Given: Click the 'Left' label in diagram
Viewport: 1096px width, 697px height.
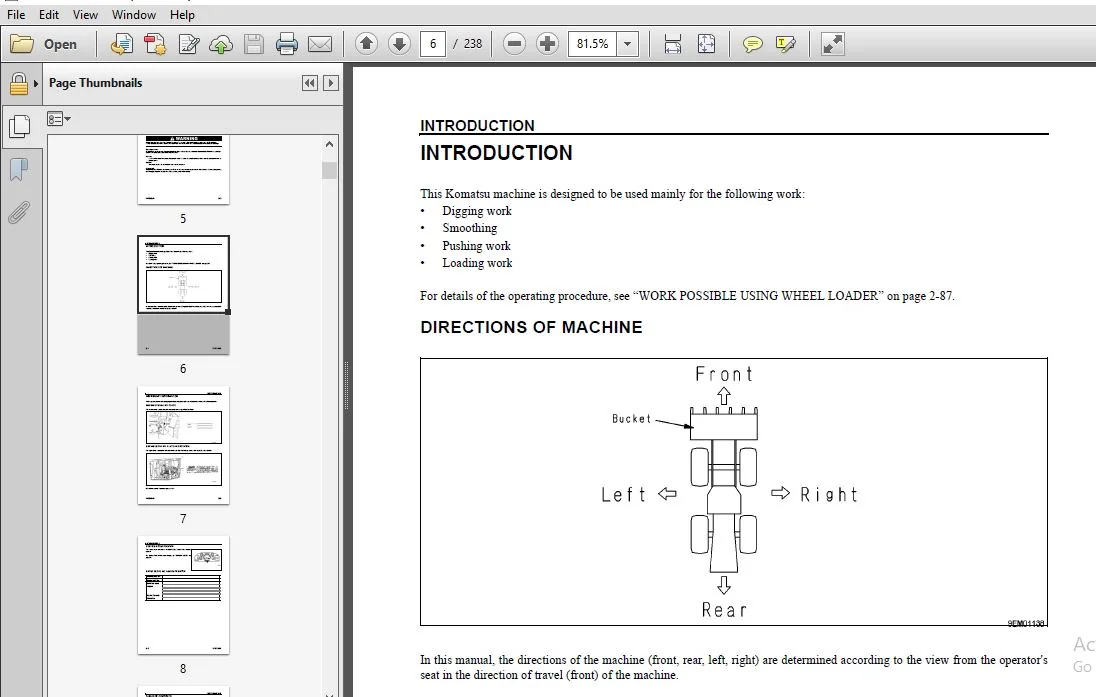Looking at the screenshot, I should tap(623, 495).
